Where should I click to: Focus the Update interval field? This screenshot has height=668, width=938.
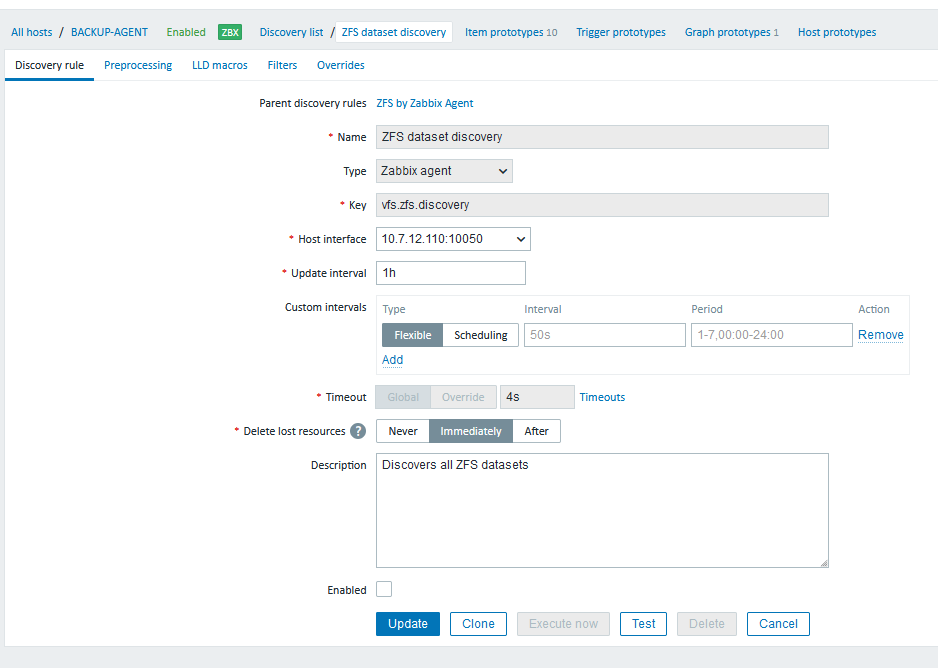[450, 273]
